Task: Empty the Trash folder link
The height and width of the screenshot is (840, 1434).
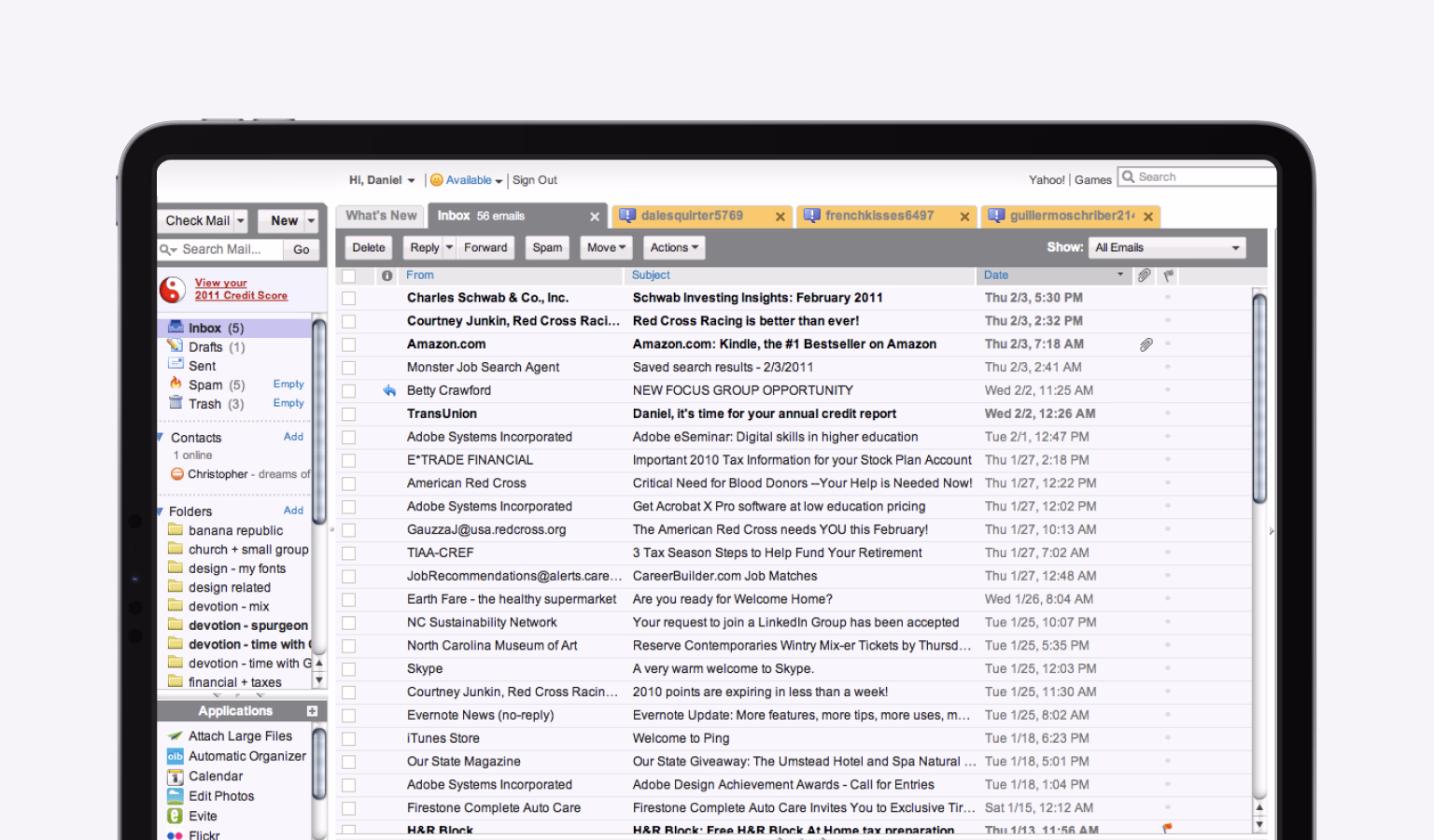Action: [x=288, y=403]
